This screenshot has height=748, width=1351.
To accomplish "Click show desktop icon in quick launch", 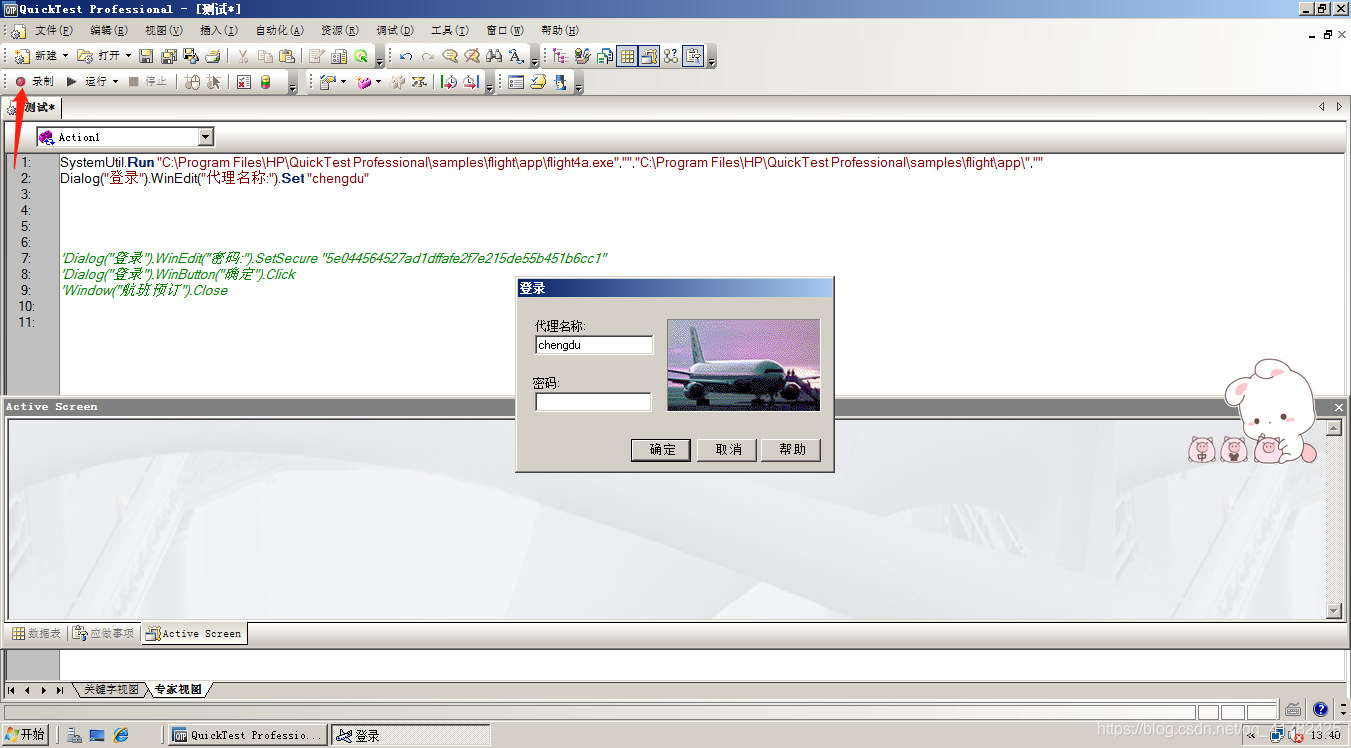I will coord(97,735).
